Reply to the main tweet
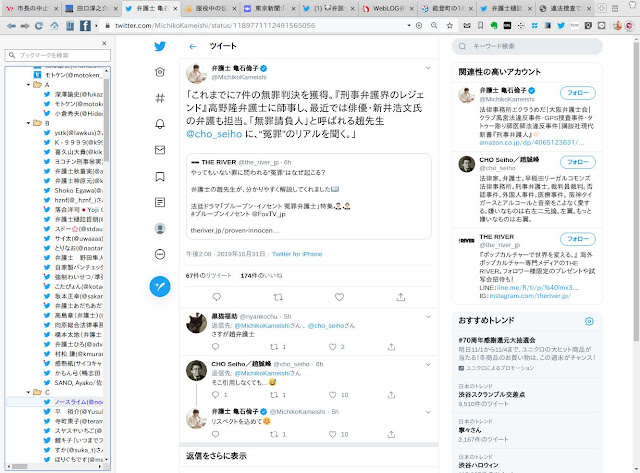The height and width of the screenshot is (473, 640). 217,297
